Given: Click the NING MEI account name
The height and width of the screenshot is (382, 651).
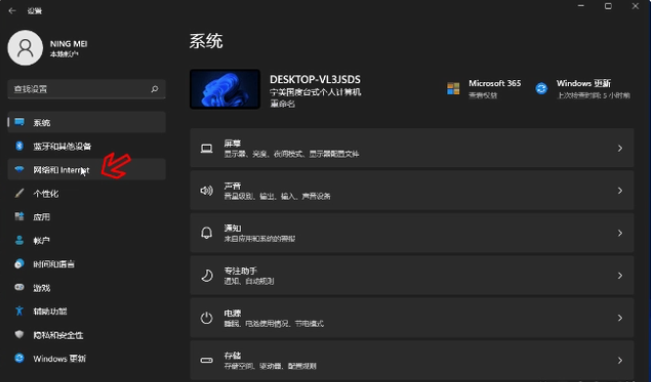Looking at the screenshot, I should click(69, 44).
